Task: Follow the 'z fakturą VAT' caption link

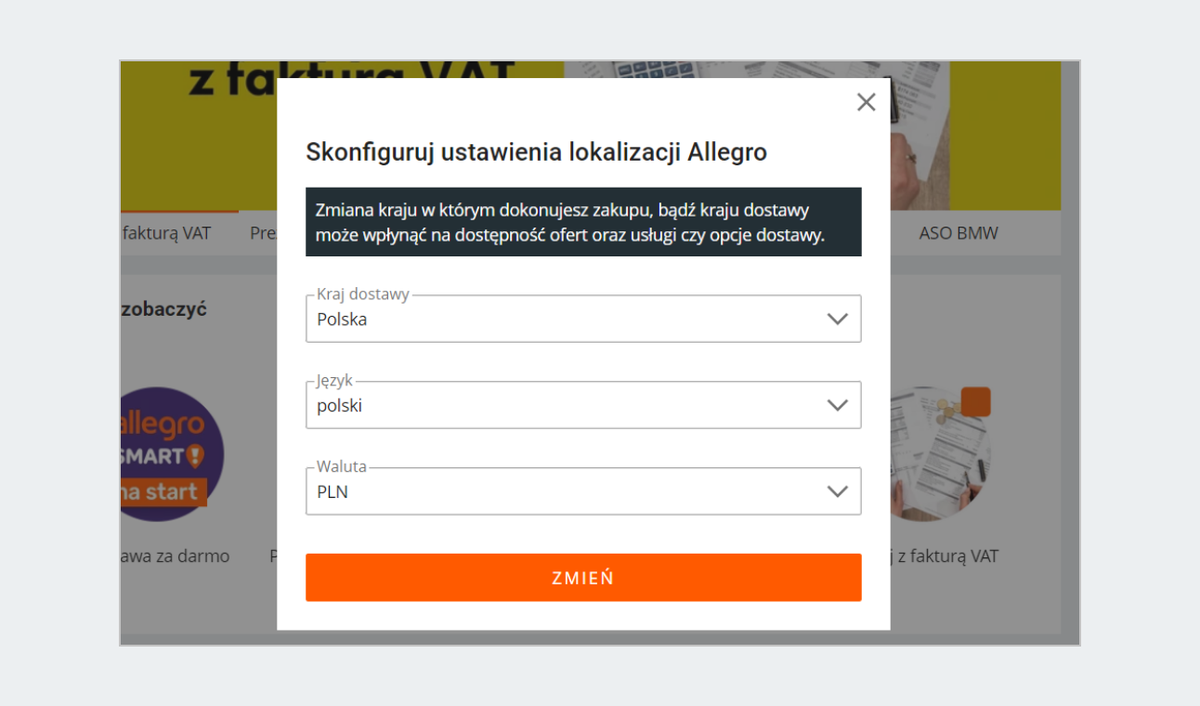Action: (946, 556)
